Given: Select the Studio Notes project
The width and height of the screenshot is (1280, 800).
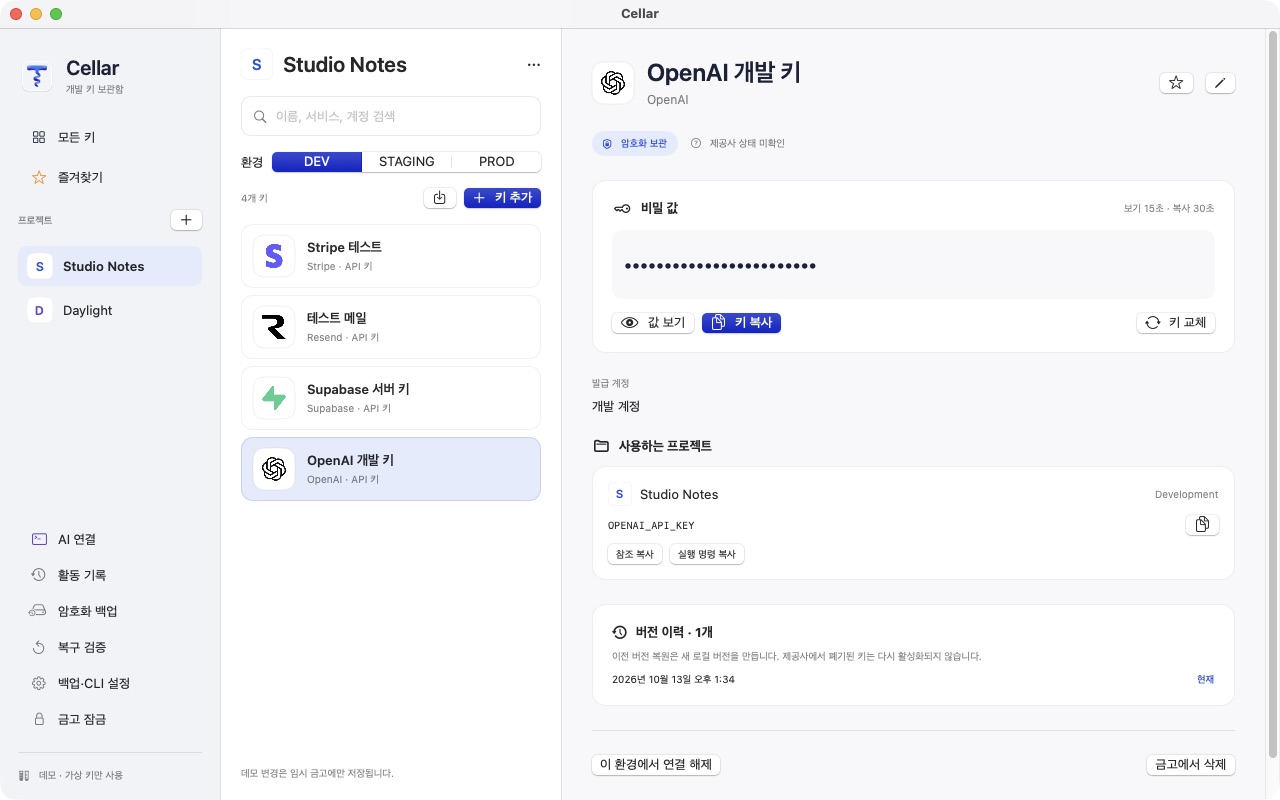Looking at the screenshot, I should (x=110, y=266).
